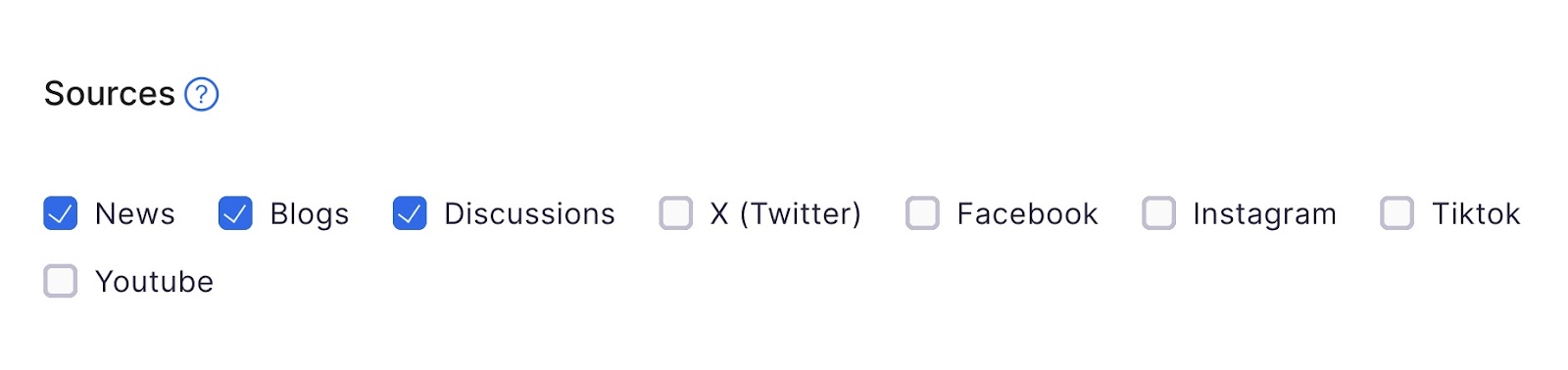Viewport: 1568px width, 370px height.
Task: Click the Tiktok label text
Action: coord(1476,213)
